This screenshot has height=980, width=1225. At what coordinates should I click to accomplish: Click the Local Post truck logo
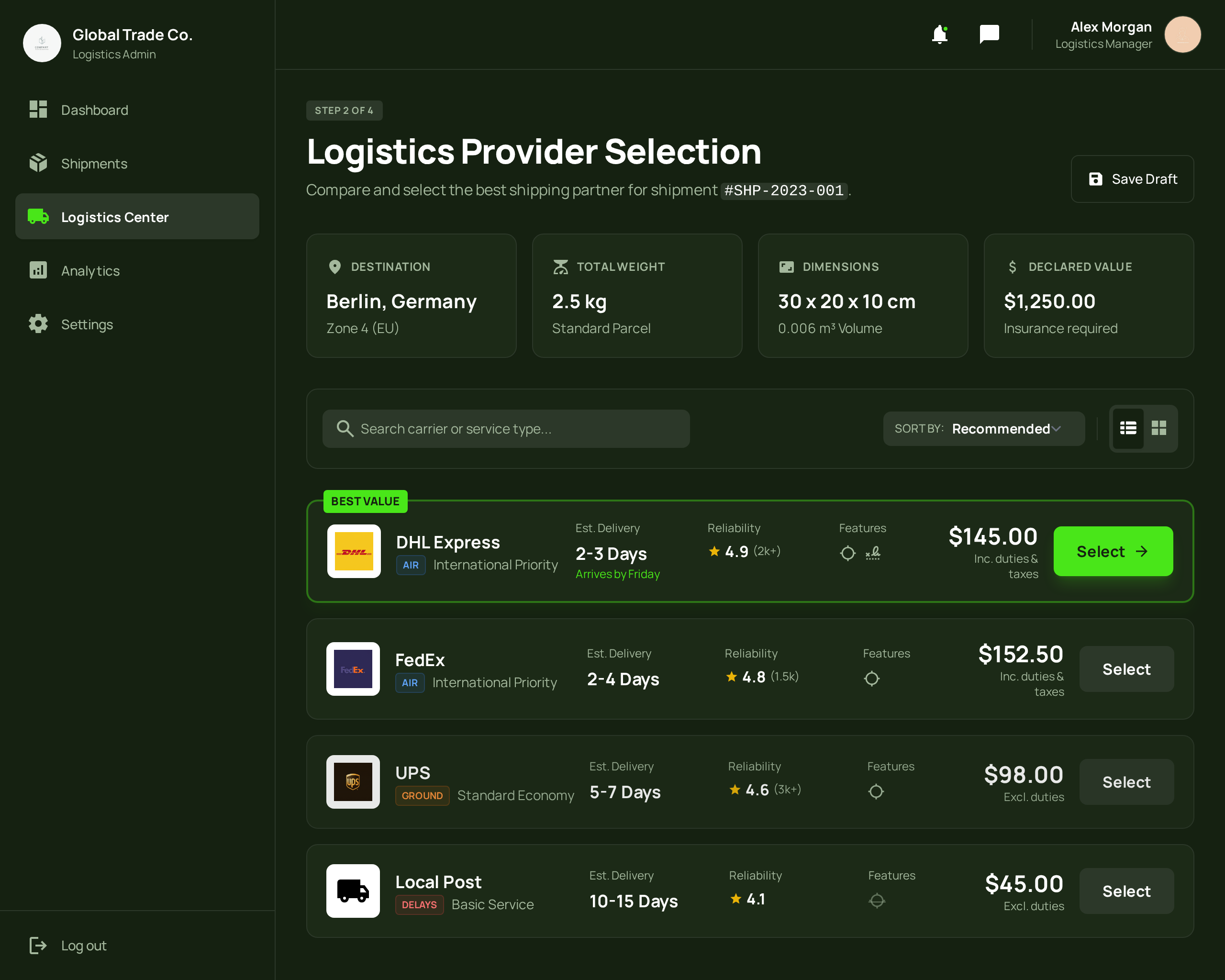click(x=353, y=890)
